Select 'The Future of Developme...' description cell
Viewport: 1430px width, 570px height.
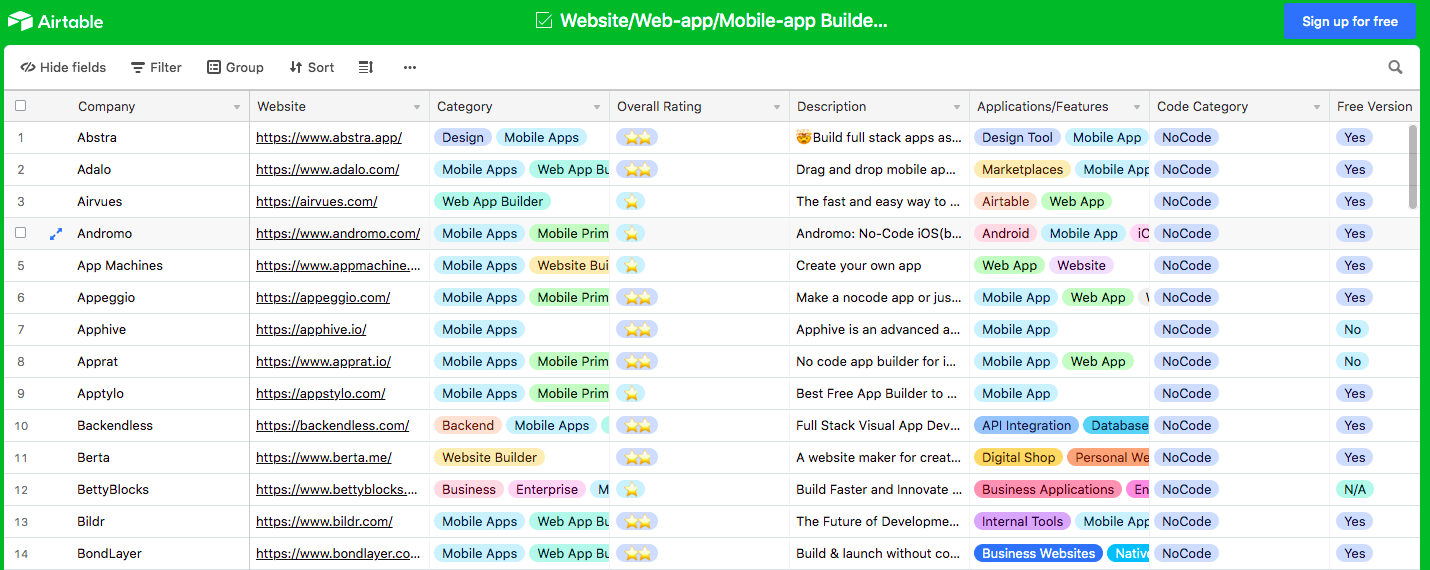pyautogui.click(x=879, y=522)
